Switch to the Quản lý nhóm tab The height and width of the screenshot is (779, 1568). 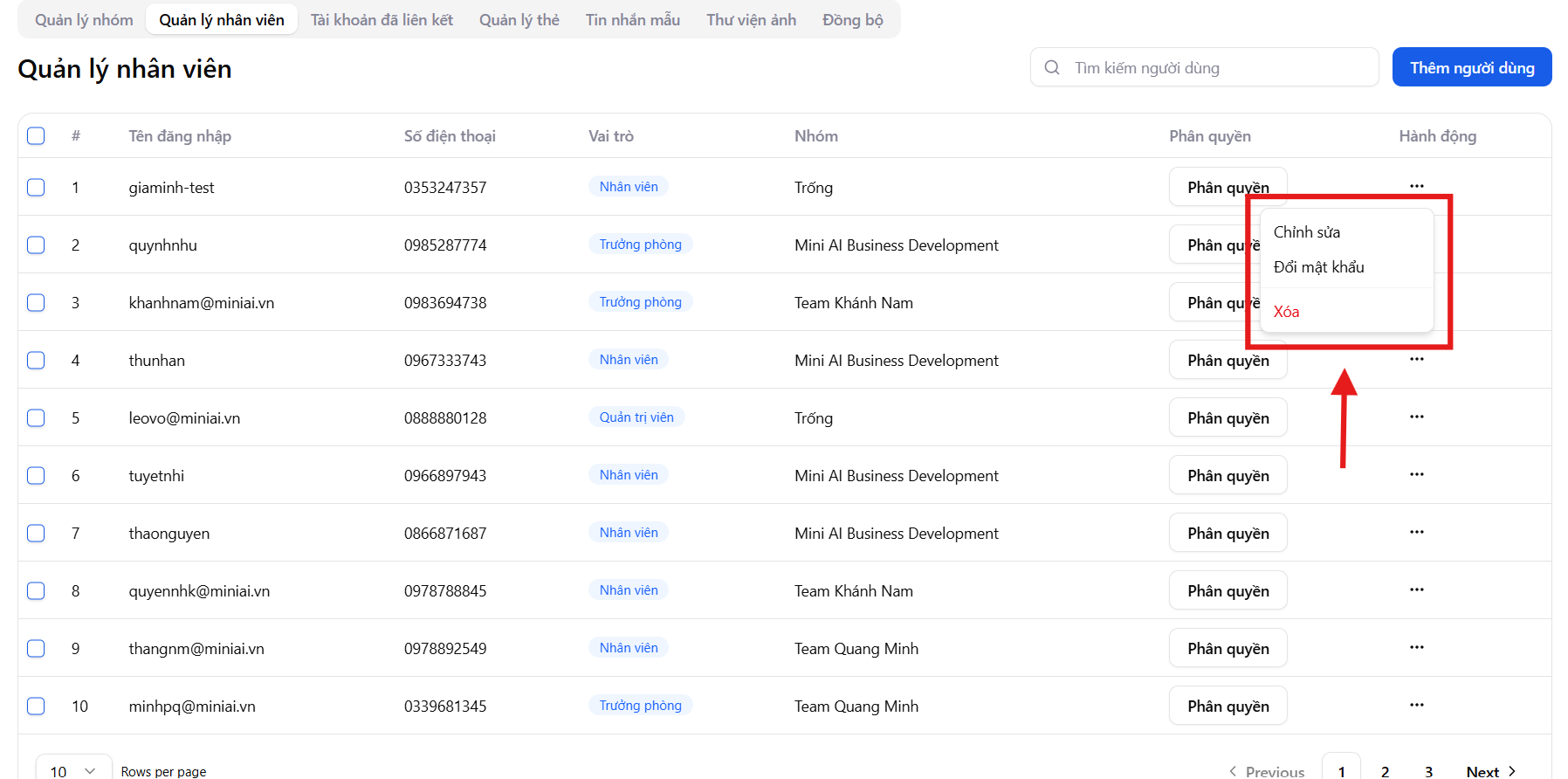pos(84,19)
